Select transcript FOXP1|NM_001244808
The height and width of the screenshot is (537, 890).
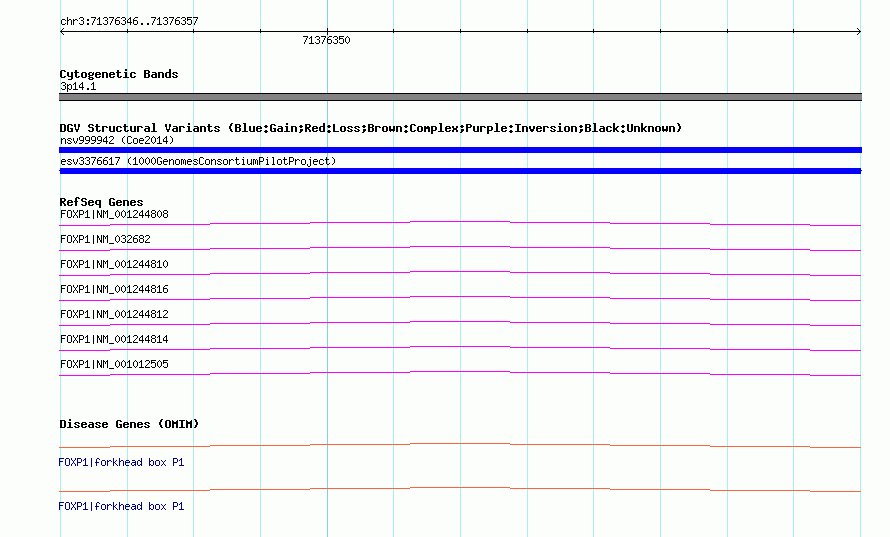coord(114,215)
